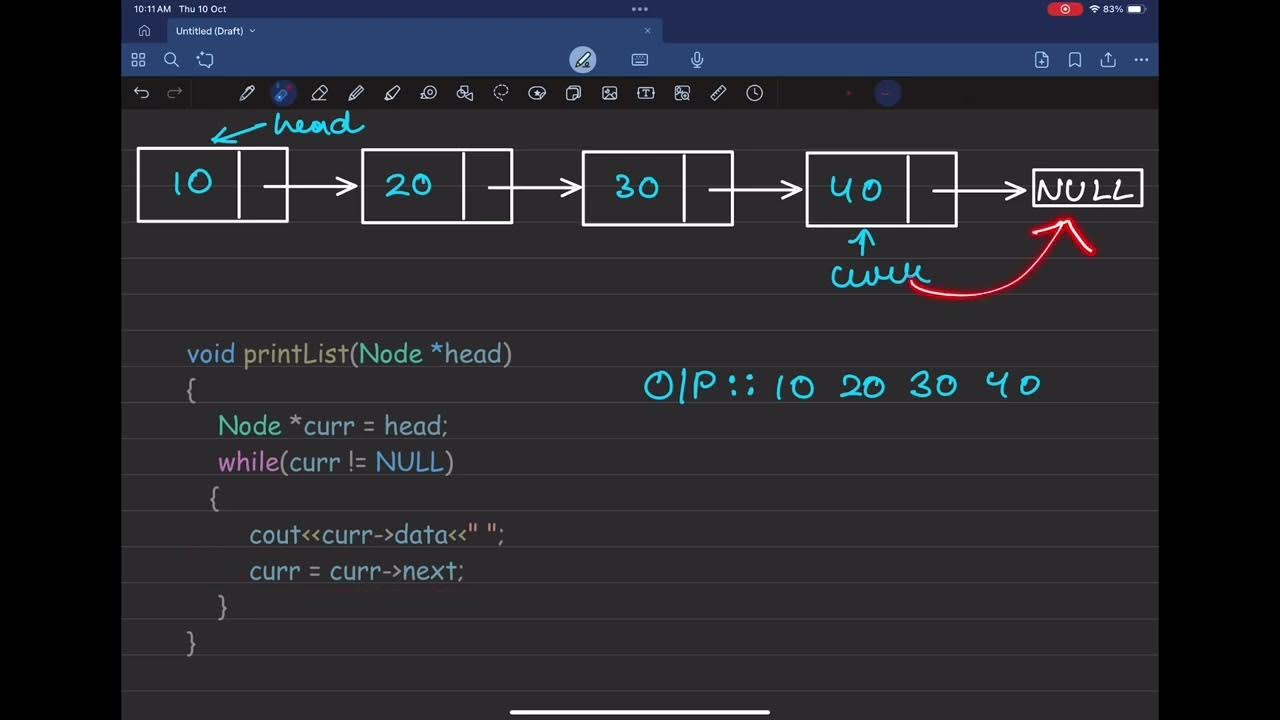The height and width of the screenshot is (720, 1280).
Task: Pick the dark circled red stroke color
Action: [886, 93]
